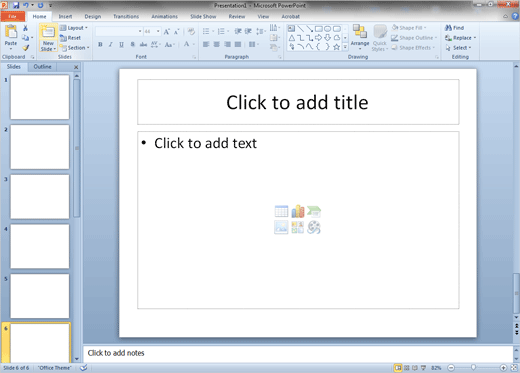Clear all formatting with the eraser icon
Image resolution: width=520 pixels, height=373 pixels.
coord(191,31)
